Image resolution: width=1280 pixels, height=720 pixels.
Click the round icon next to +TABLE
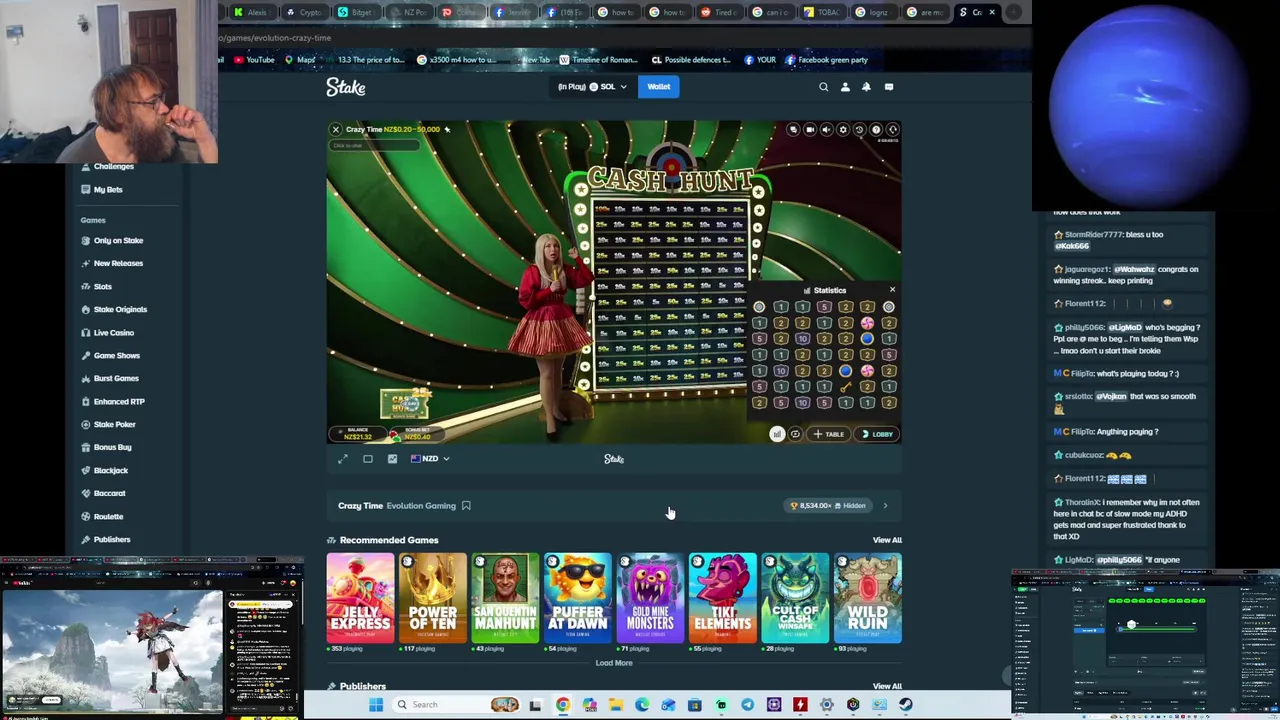click(795, 434)
